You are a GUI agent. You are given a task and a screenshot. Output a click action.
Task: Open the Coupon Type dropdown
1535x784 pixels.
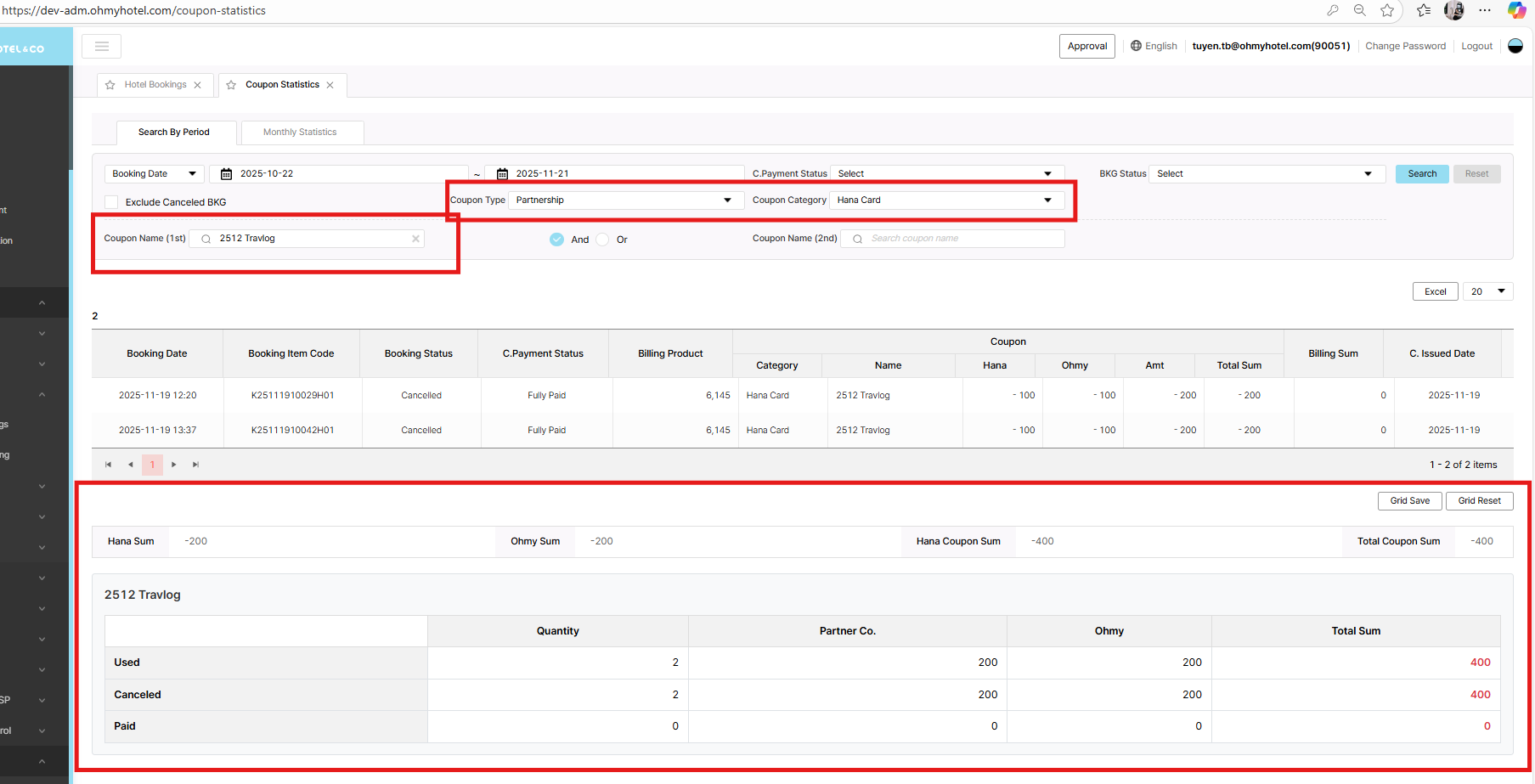coord(624,200)
